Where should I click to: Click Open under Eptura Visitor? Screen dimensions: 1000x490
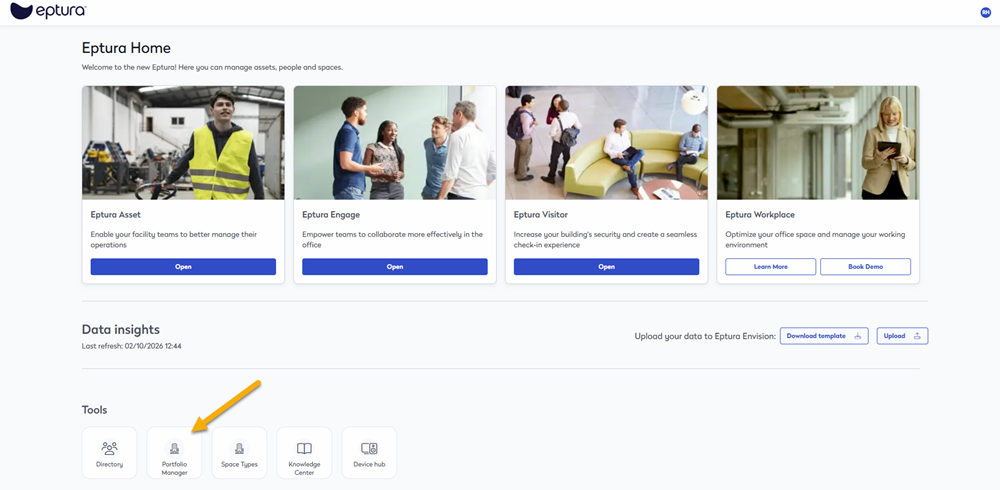point(606,267)
